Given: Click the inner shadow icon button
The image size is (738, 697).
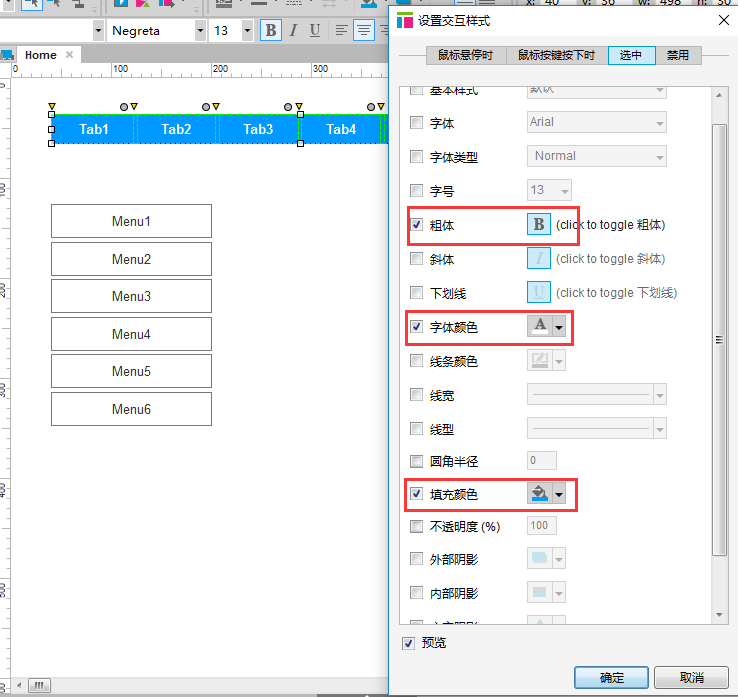Looking at the screenshot, I should [x=540, y=592].
